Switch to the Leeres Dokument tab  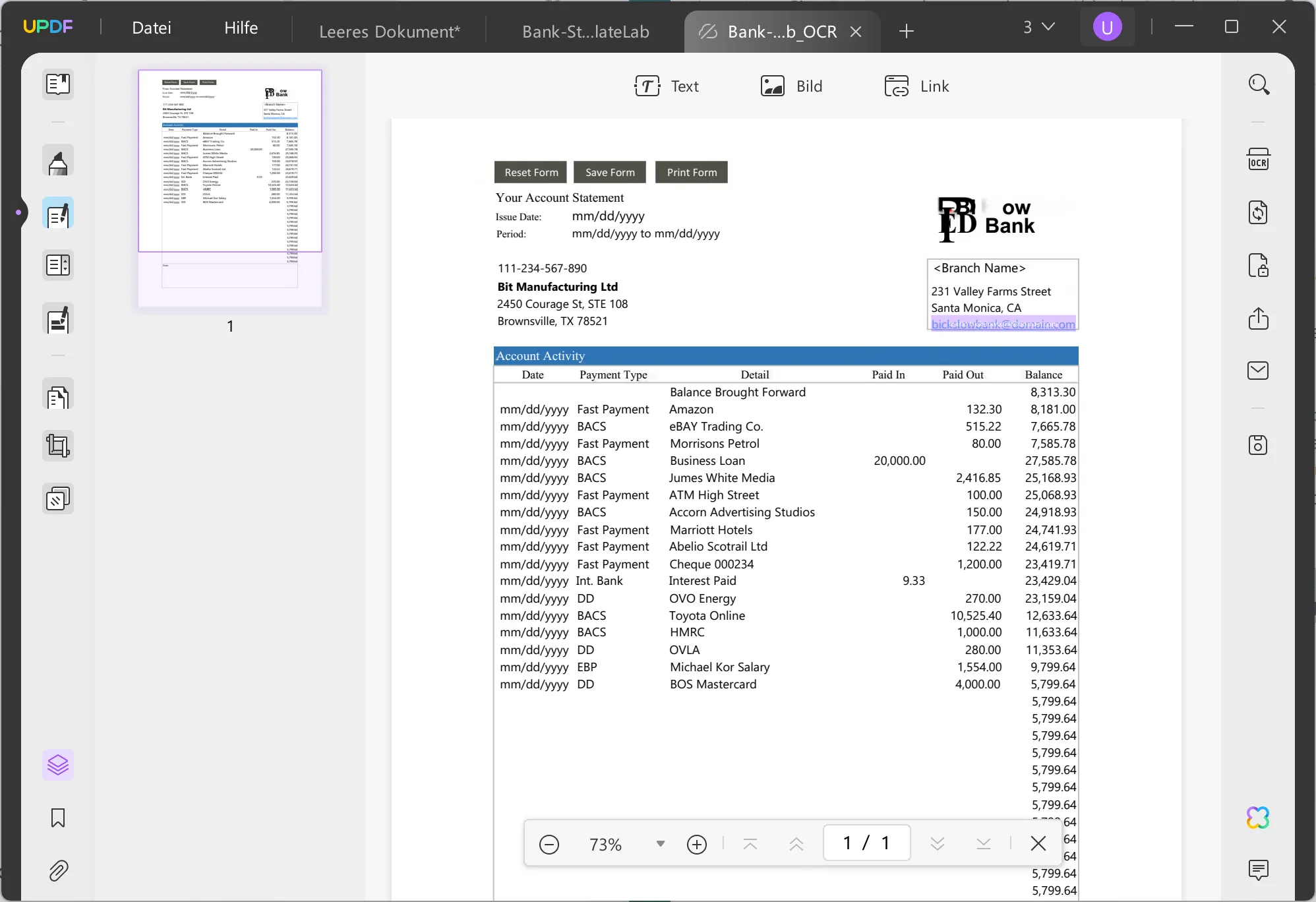(x=390, y=31)
